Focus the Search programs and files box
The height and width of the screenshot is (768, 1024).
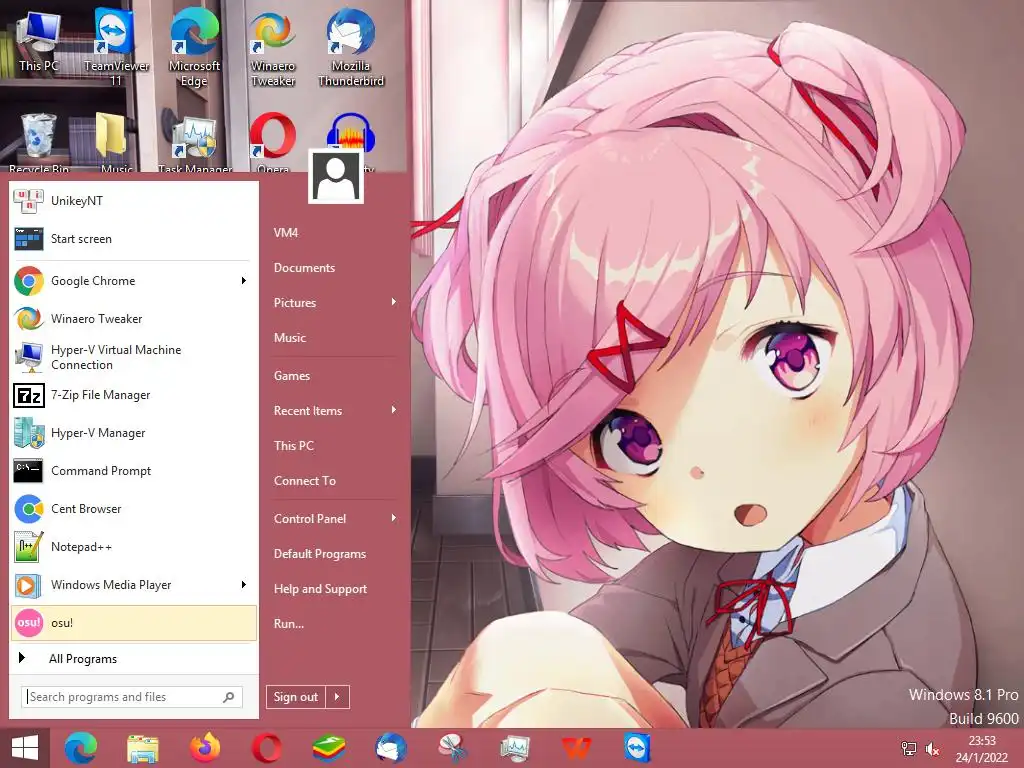tap(124, 697)
